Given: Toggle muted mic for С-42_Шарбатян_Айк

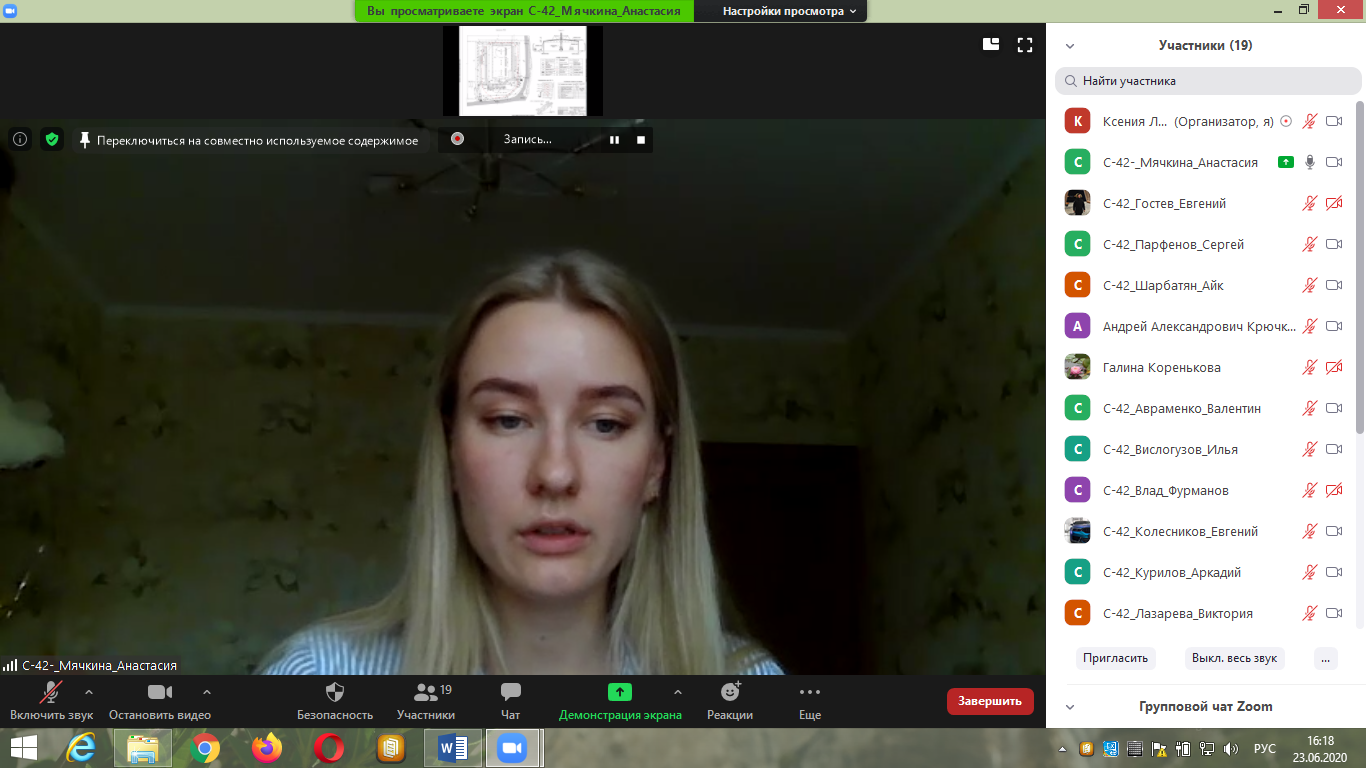Looking at the screenshot, I should (1310, 285).
